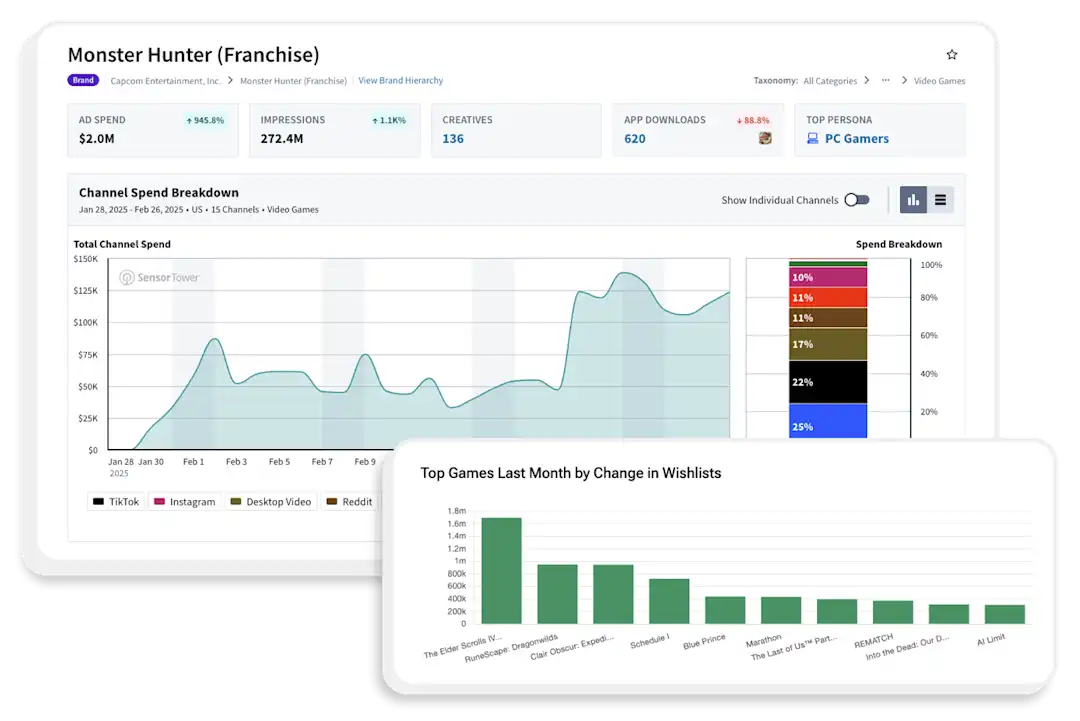
Task: Switch to bar chart view icon
Action: pyautogui.click(x=913, y=200)
